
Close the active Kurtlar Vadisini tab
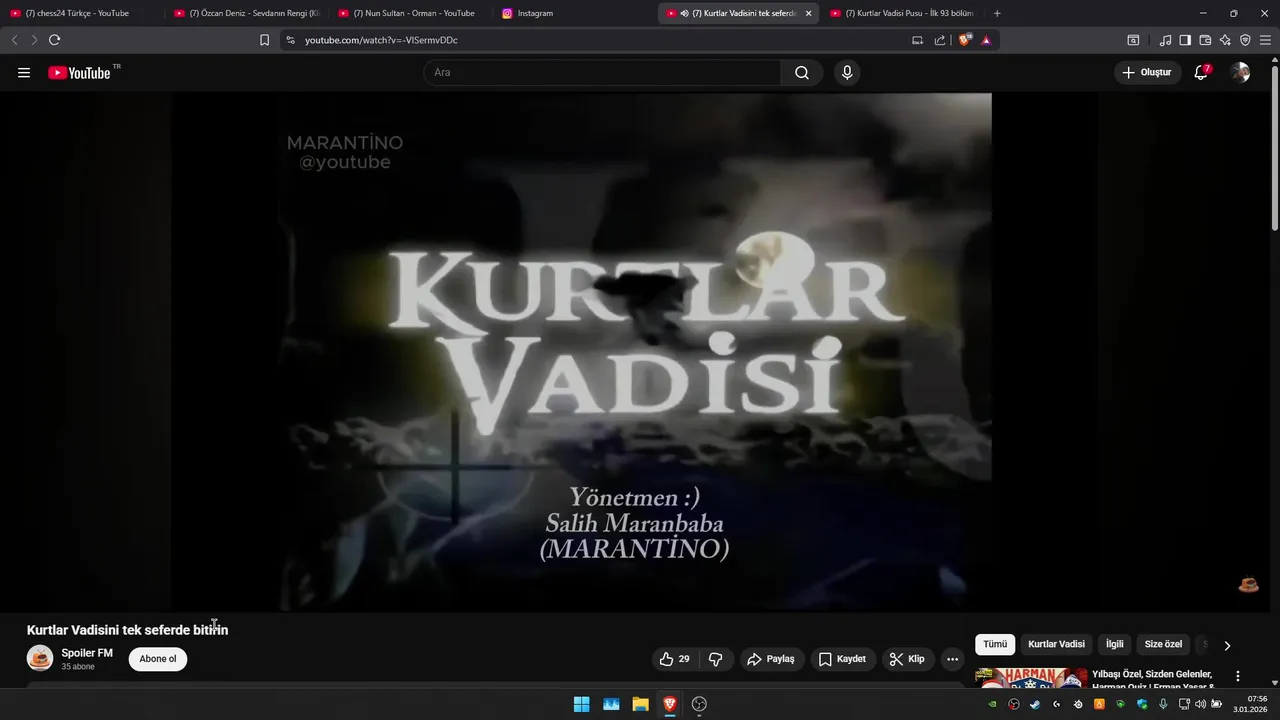pos(808,13)
